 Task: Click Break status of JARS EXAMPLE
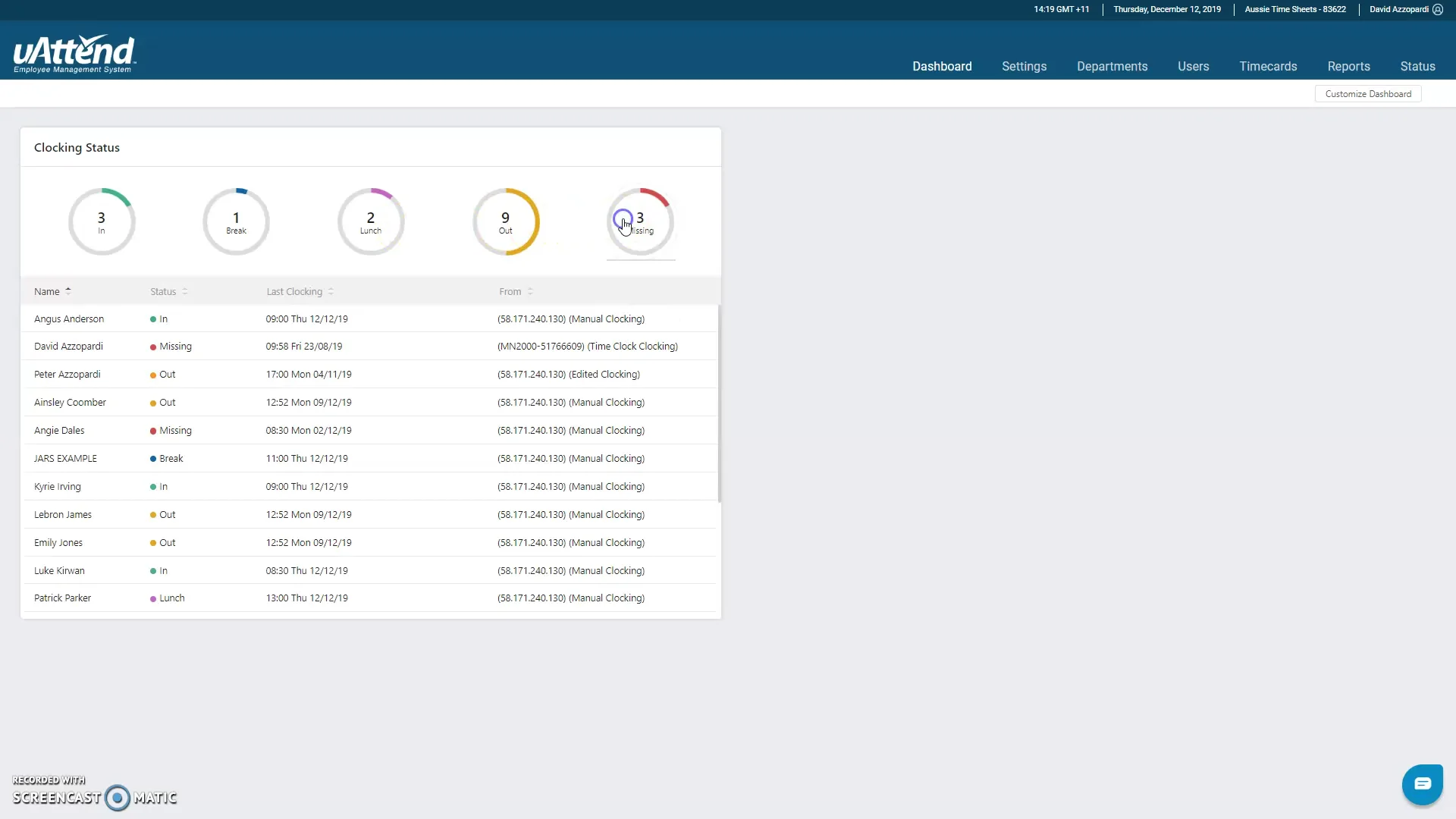tap(167, 458)
